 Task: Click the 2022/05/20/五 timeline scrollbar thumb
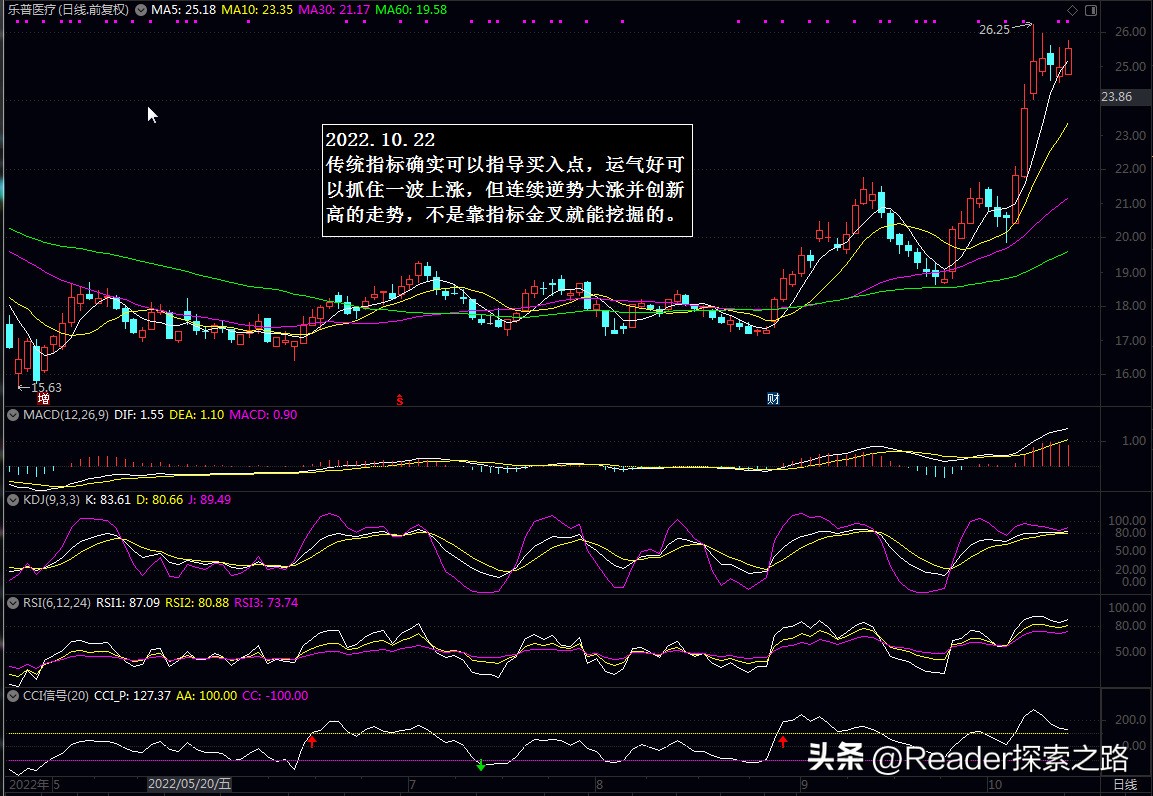189,784
